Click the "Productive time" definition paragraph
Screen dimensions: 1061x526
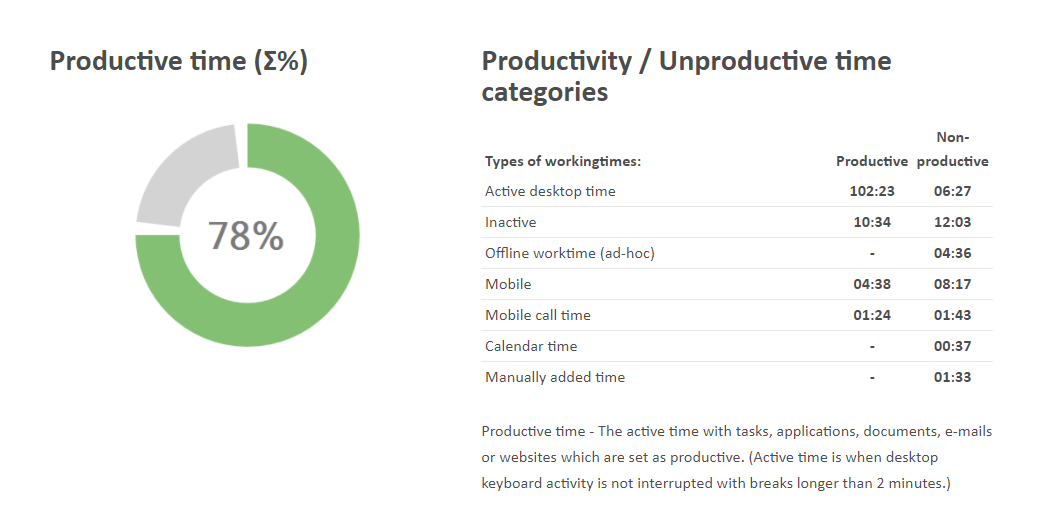[x=737, y=457]
